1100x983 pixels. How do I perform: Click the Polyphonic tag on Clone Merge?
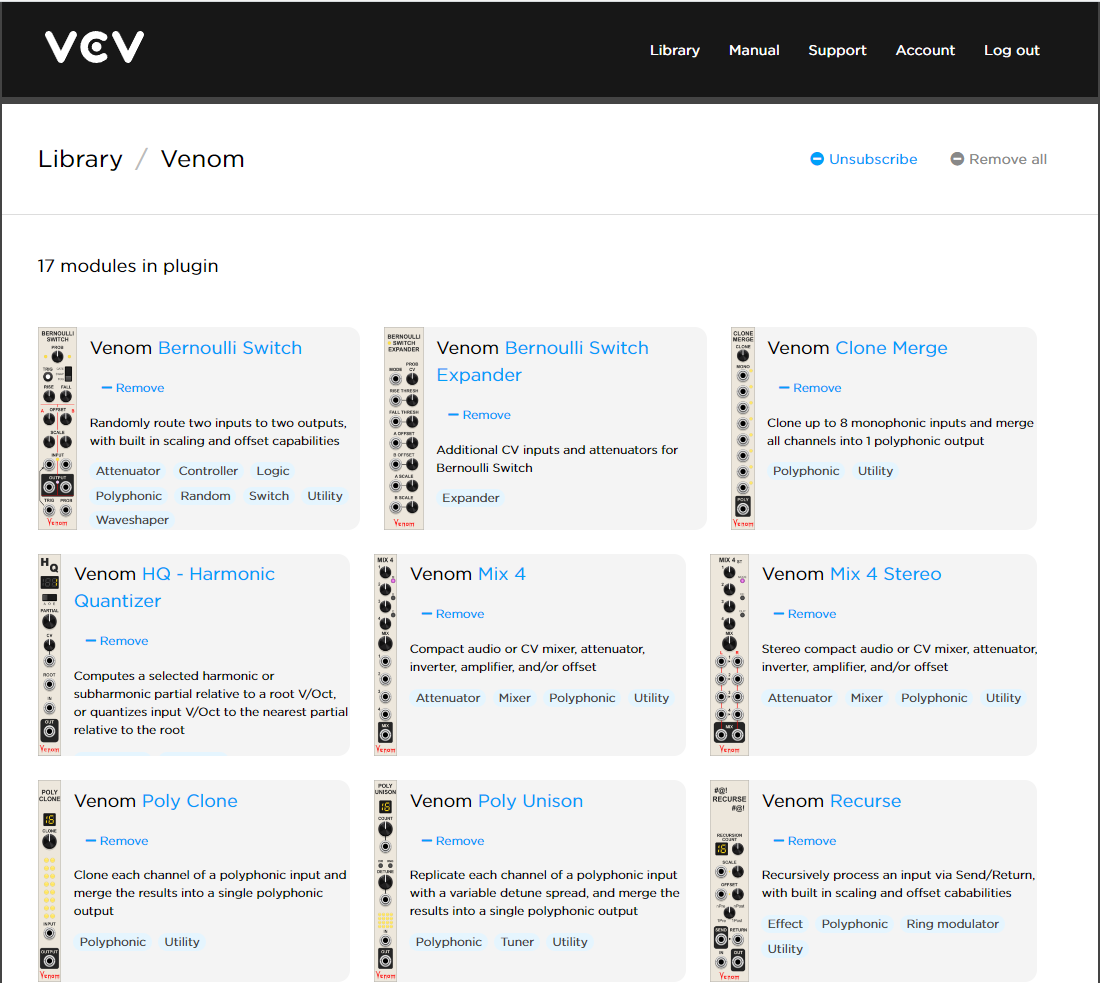click(805, 471)
